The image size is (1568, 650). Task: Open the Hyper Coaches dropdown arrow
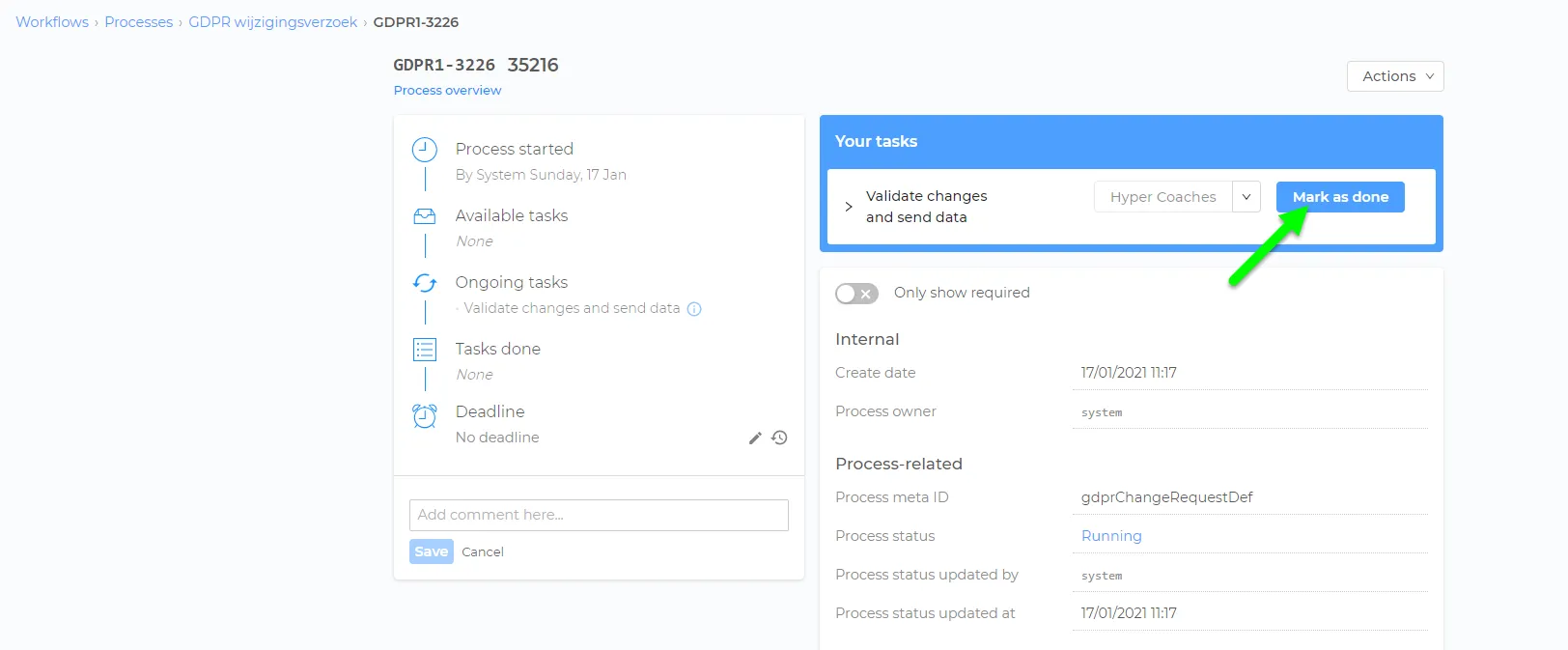(1246, 197)
